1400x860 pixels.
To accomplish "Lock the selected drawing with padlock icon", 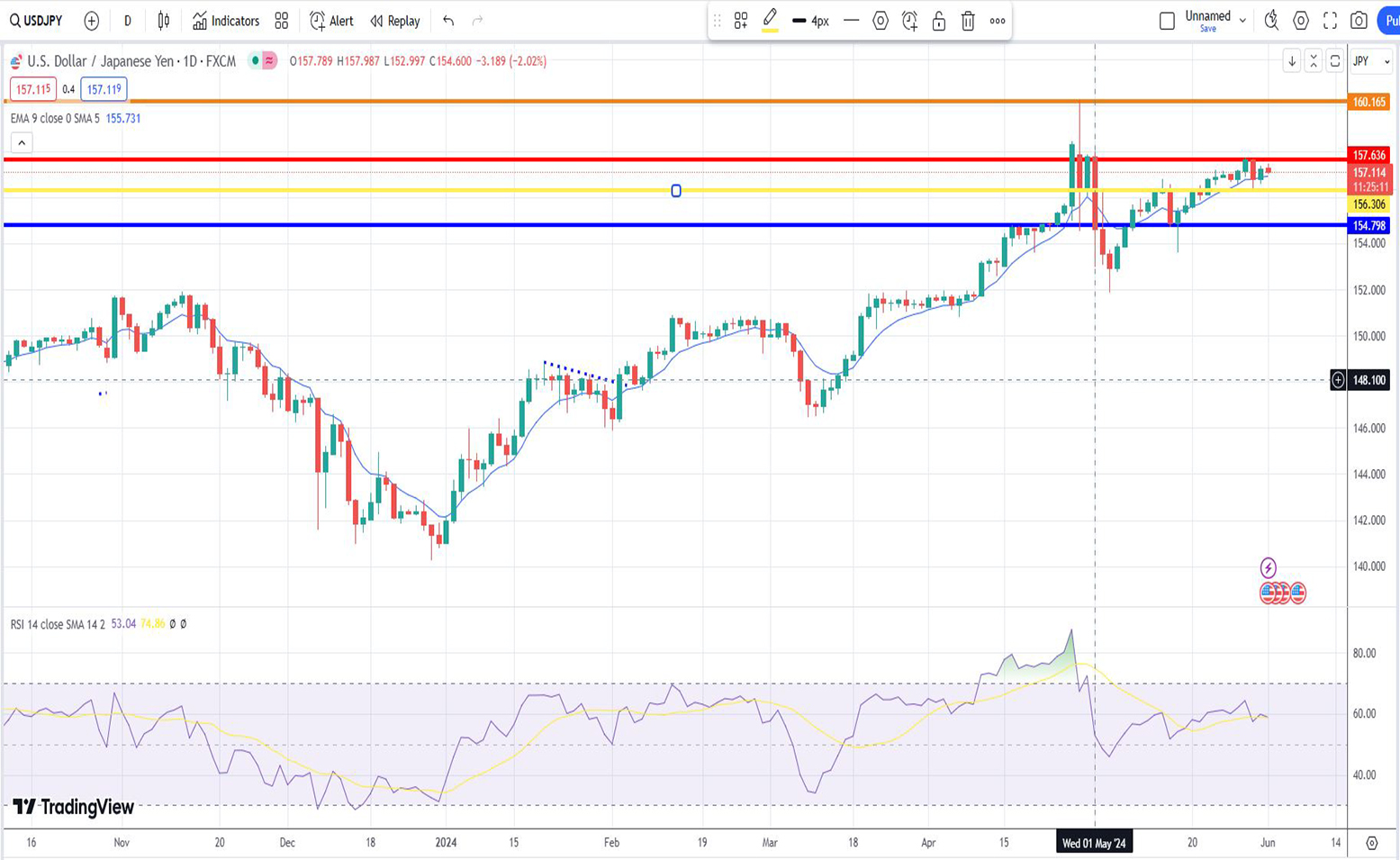I will pyautogui.click(x=939, y=21).
